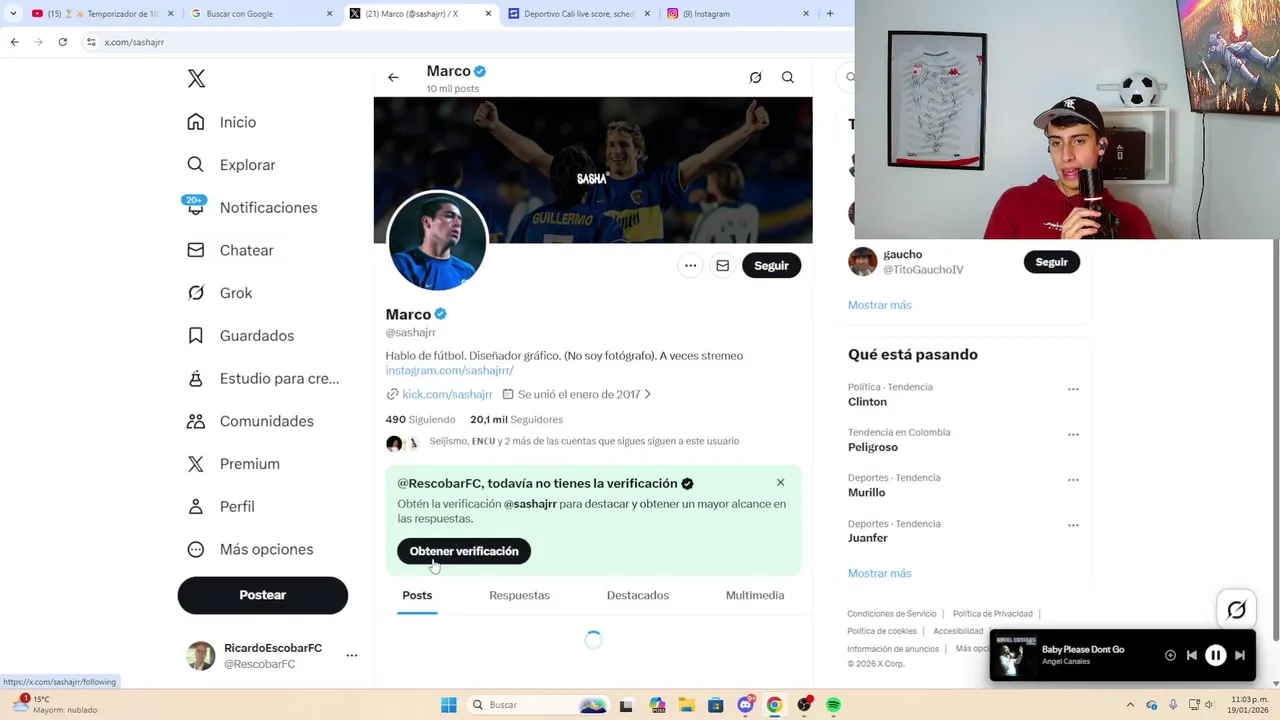Screen dimensions: 1280x720
Task: Click the search icon in profile header
Action: point(788,77)
